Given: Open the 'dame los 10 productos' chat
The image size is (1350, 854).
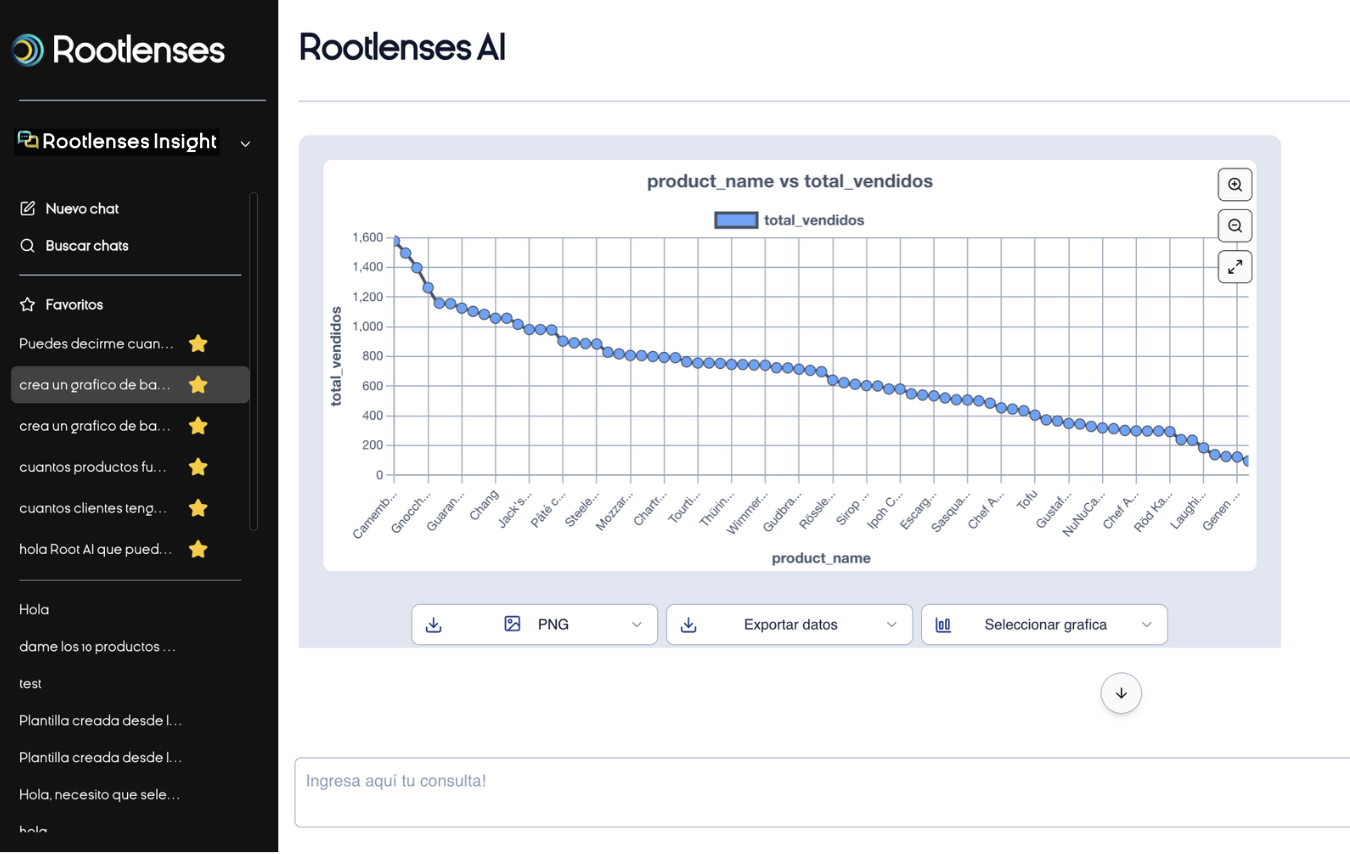Looking at the screenshot, I should pos(97,646).
